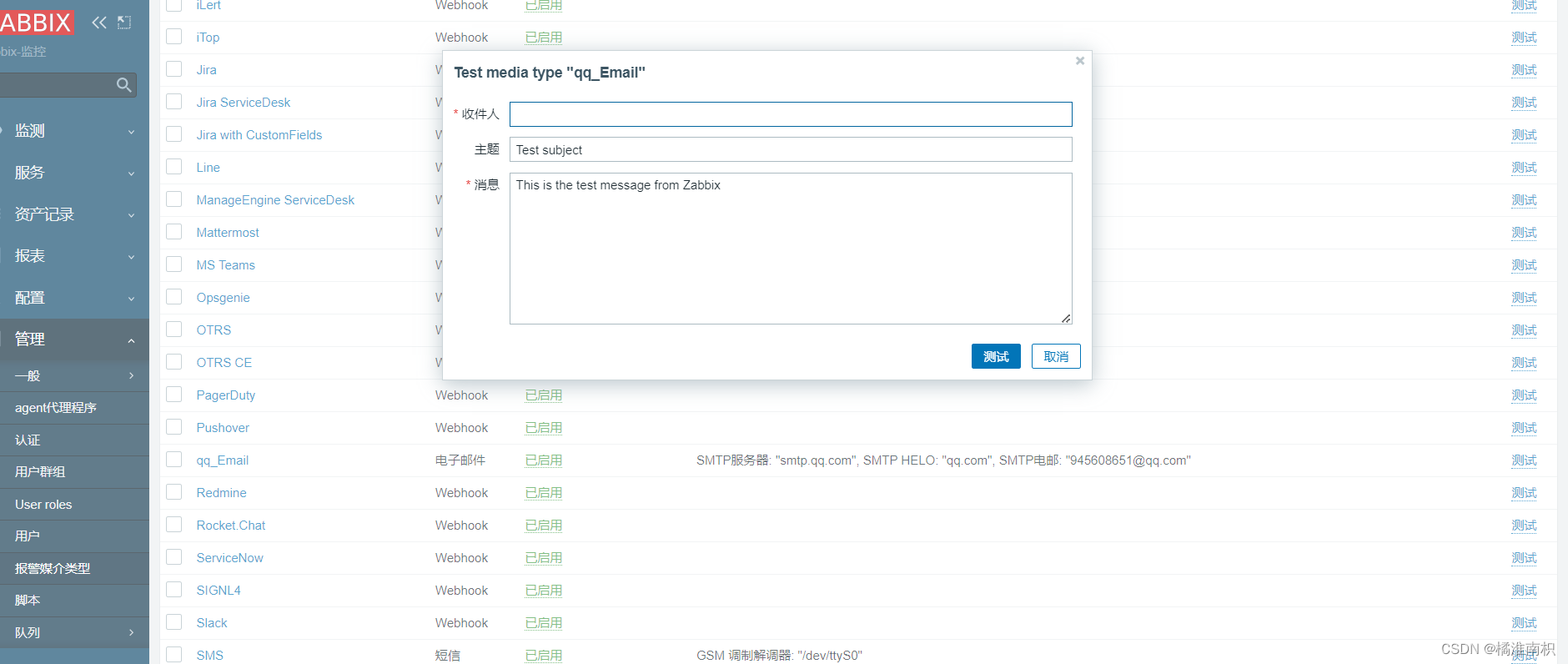Grab the message textarea resize handle
The height and width of the screenshot is (664, 1568).
pos(1066,318)
